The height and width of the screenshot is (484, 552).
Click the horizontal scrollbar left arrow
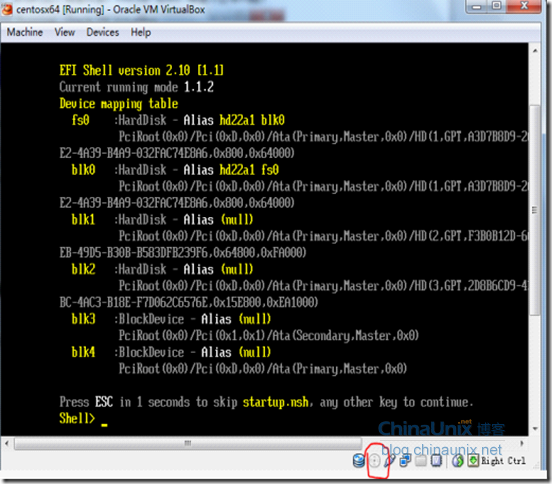[7, 444]
